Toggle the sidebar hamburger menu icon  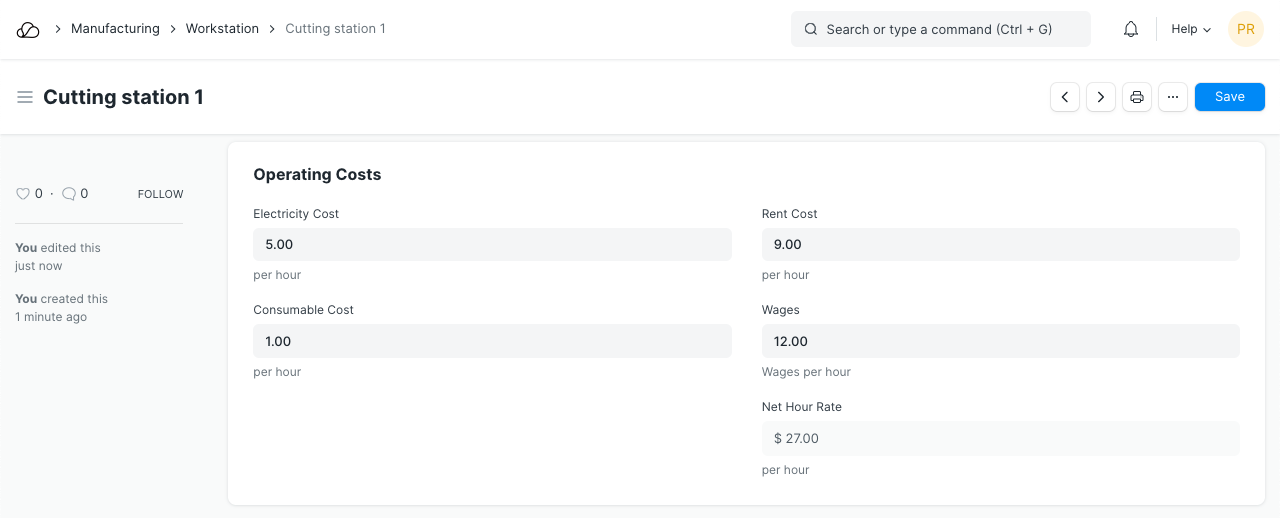25,97
